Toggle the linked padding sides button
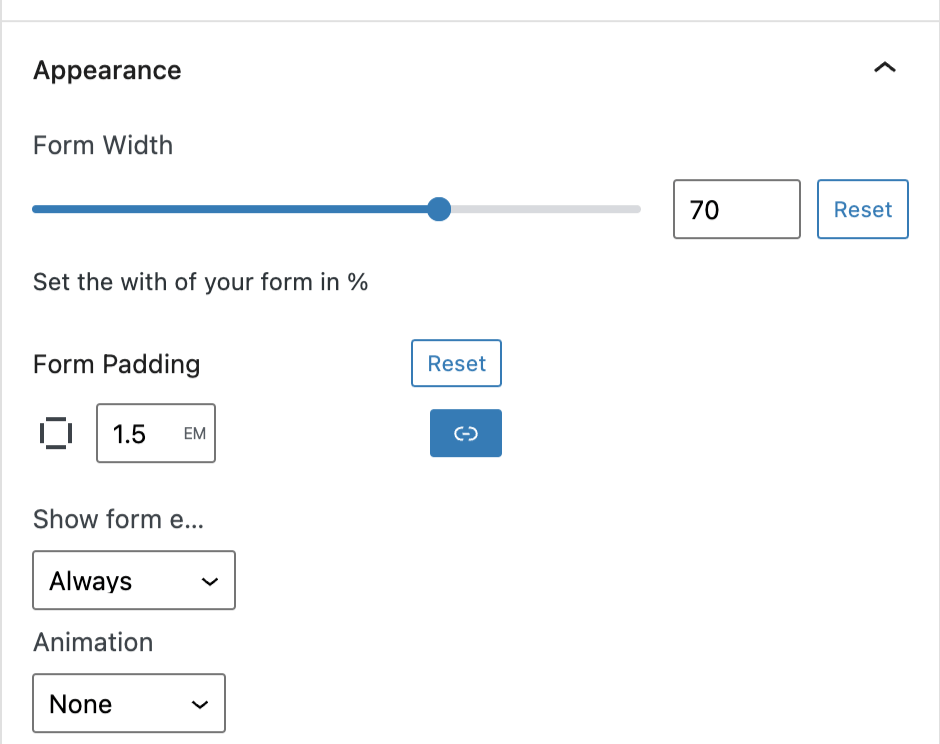This screenshot has height=744, width=940. (466, 433)
